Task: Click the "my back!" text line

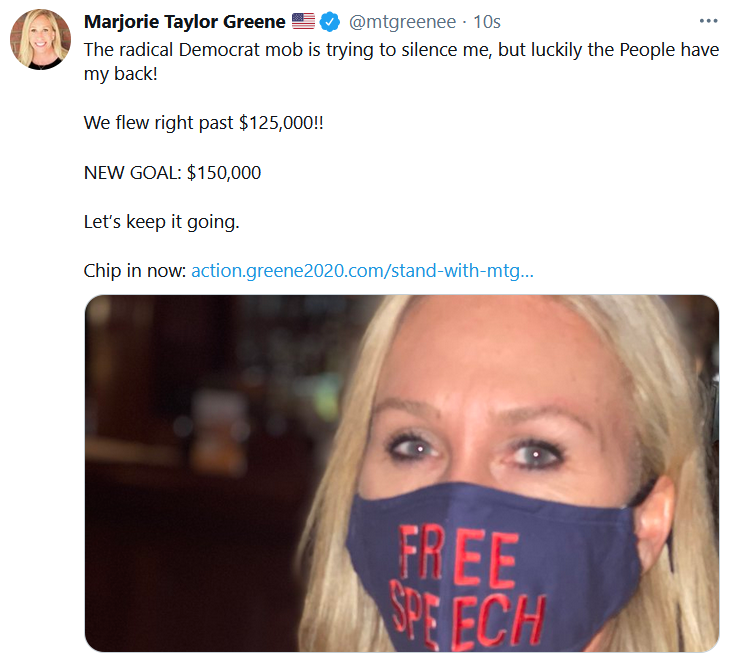Action: 120,74
